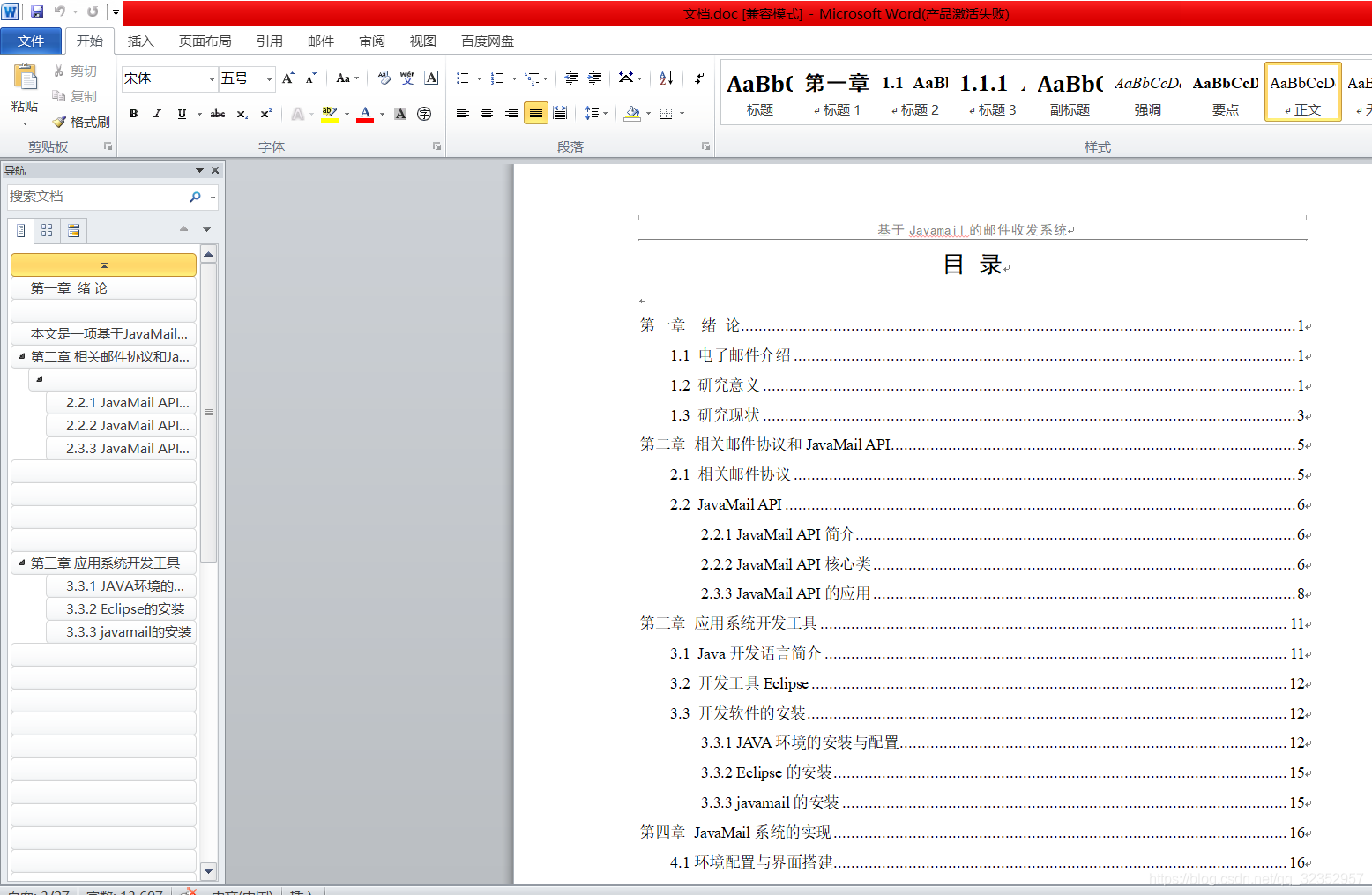1372x895 pixels.
Task: Click the Subscript icon
Action: pyautogui.click(x=242, y=114)
